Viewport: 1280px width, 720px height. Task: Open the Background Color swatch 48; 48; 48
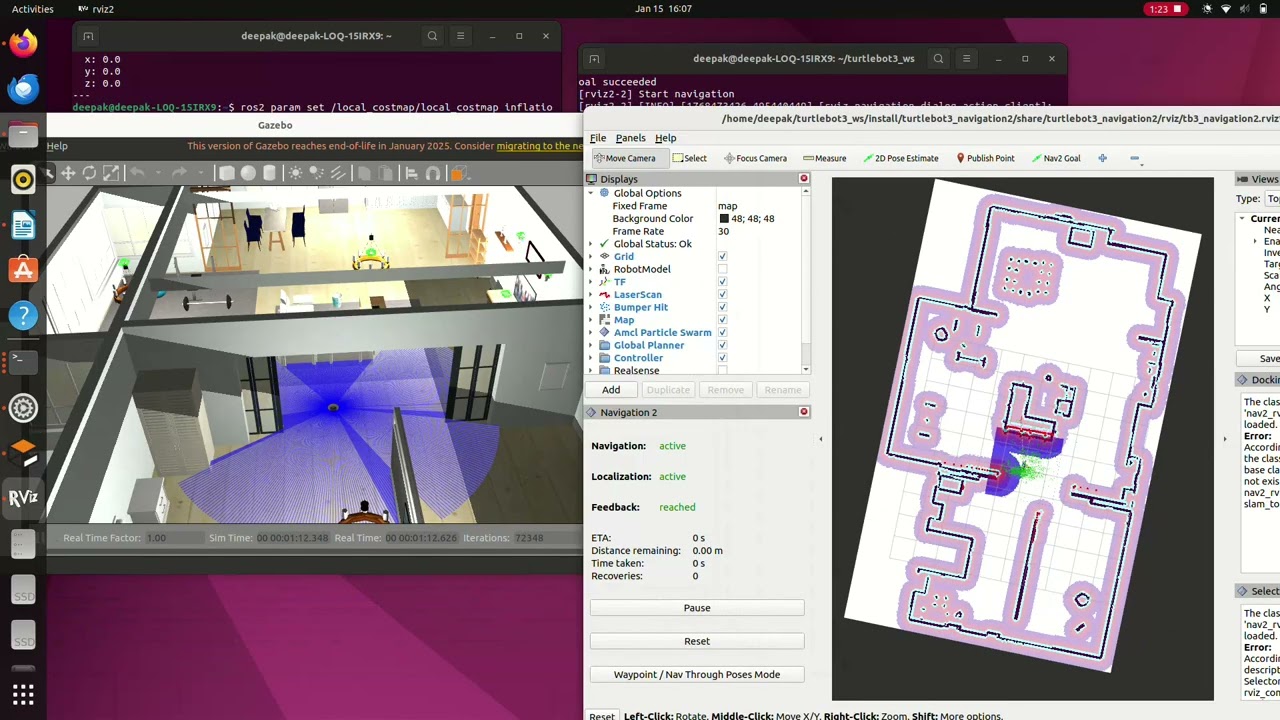[x=724, y=219]
